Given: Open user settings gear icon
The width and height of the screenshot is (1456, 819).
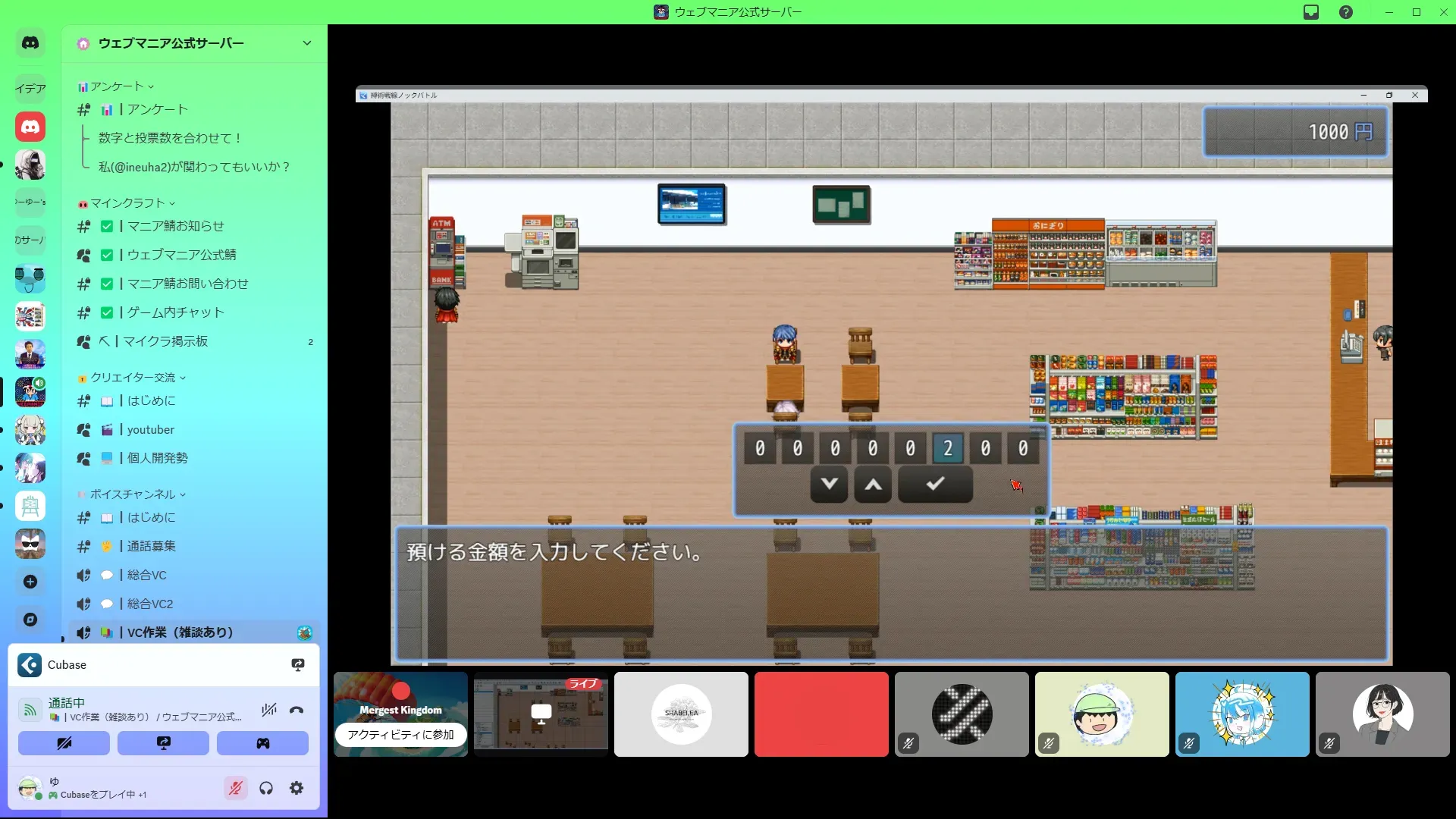Looking at the screenshot, I should (x=297, y=788).
